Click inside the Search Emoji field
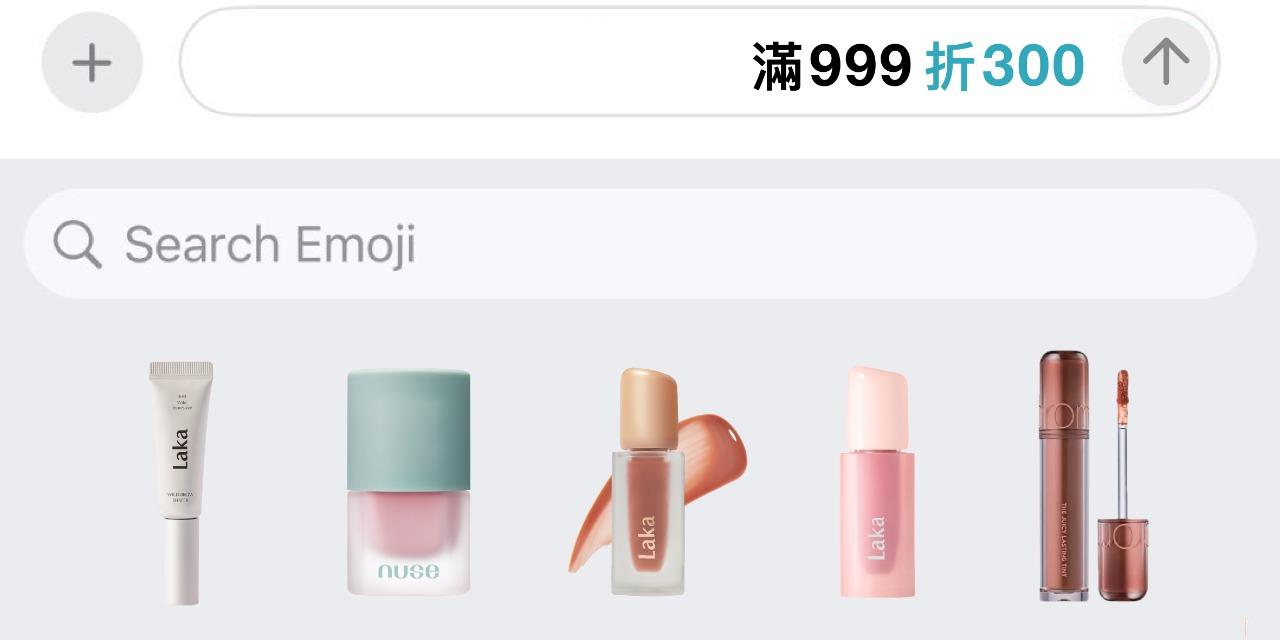The width and height of the screenshot is (1280, 640). pos(640,244)
